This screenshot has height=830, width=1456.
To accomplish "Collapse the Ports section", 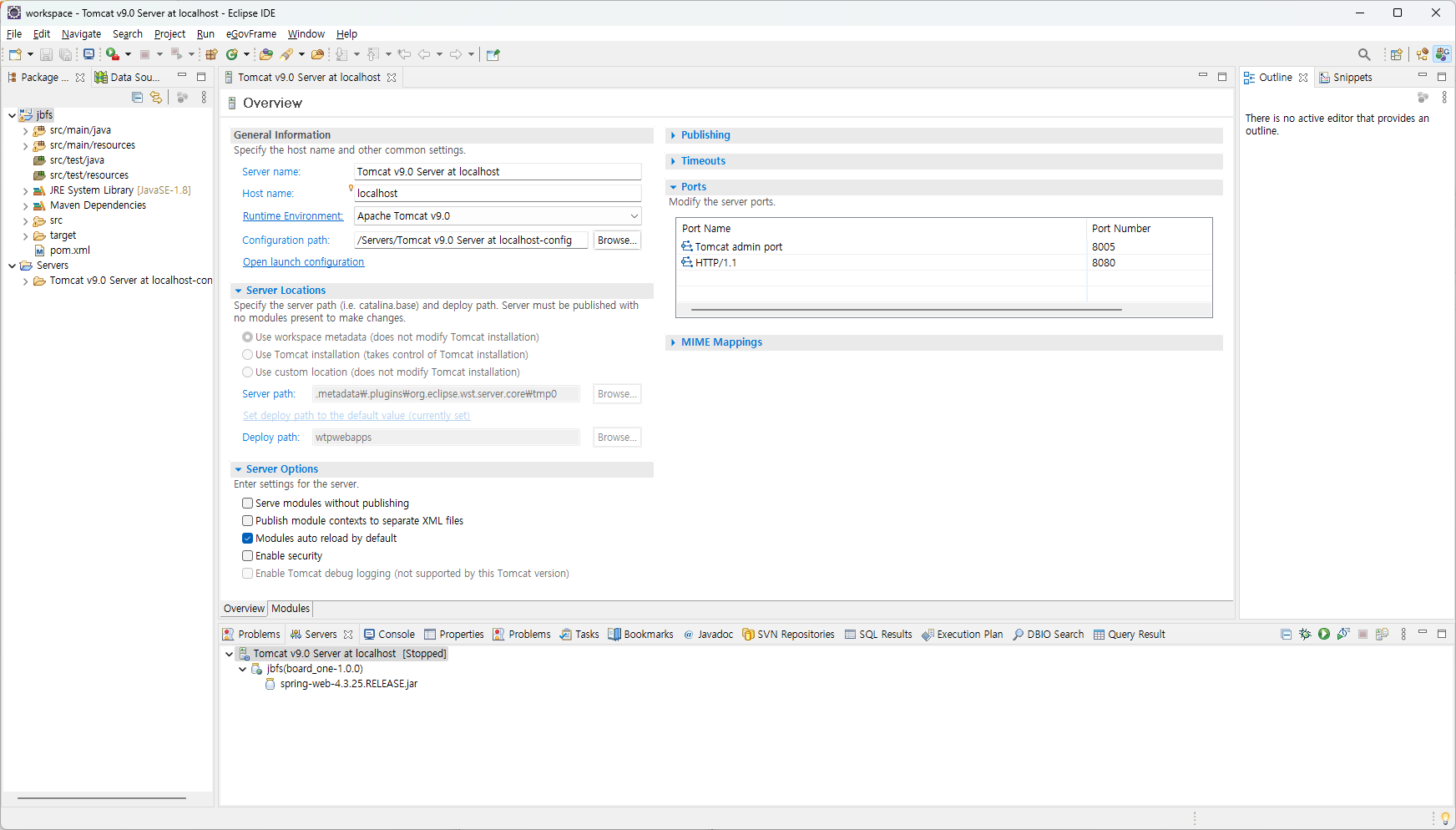I will tap(673, 187).
